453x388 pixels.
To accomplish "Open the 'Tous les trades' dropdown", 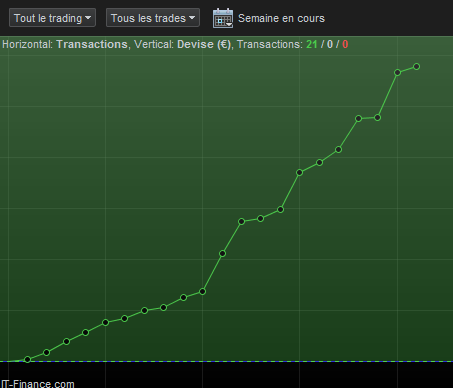I will (x=153, y=18).
